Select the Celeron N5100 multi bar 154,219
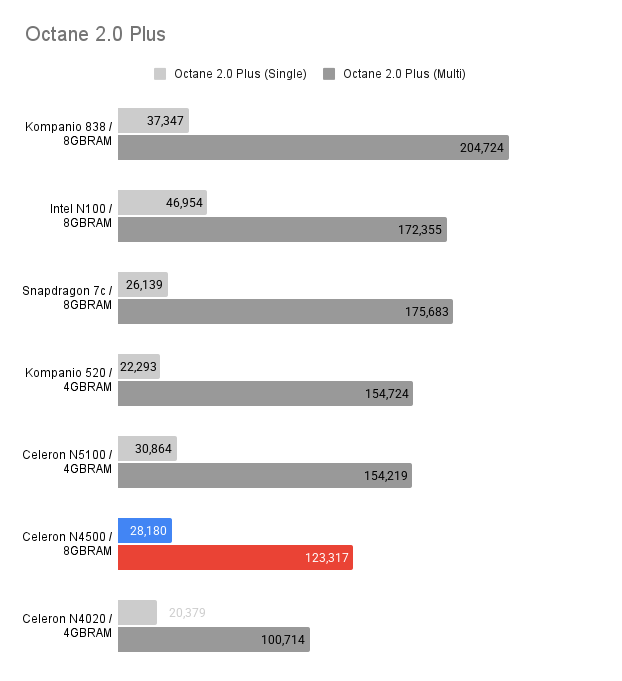The width and height of the screenshot is (622, 681). 265,476
